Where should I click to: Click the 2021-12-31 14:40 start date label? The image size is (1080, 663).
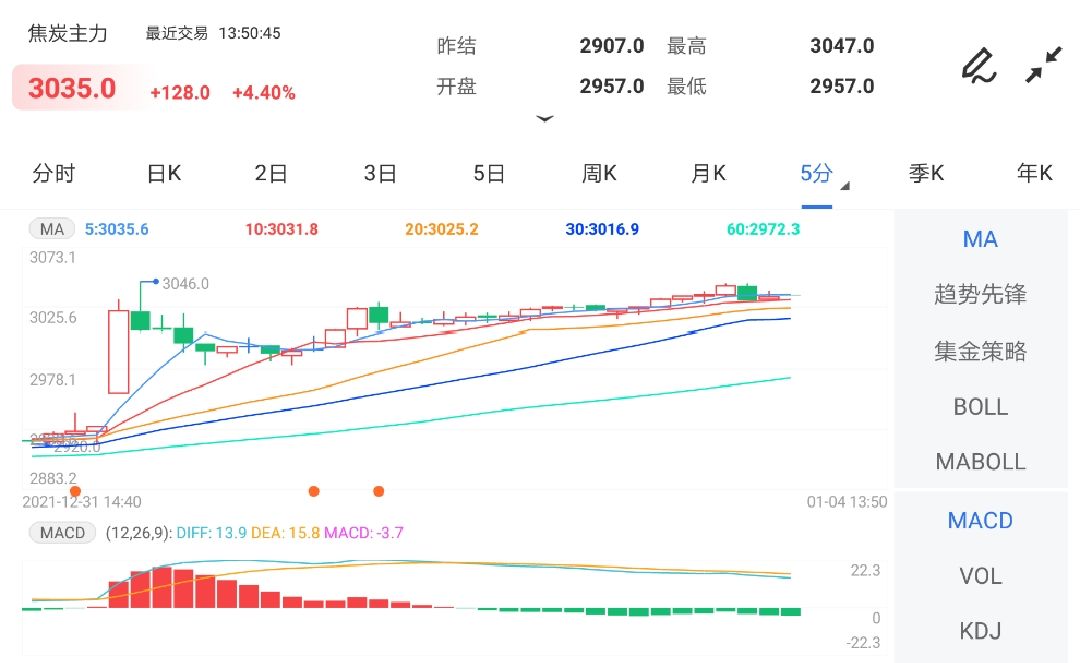click(82, 503)
